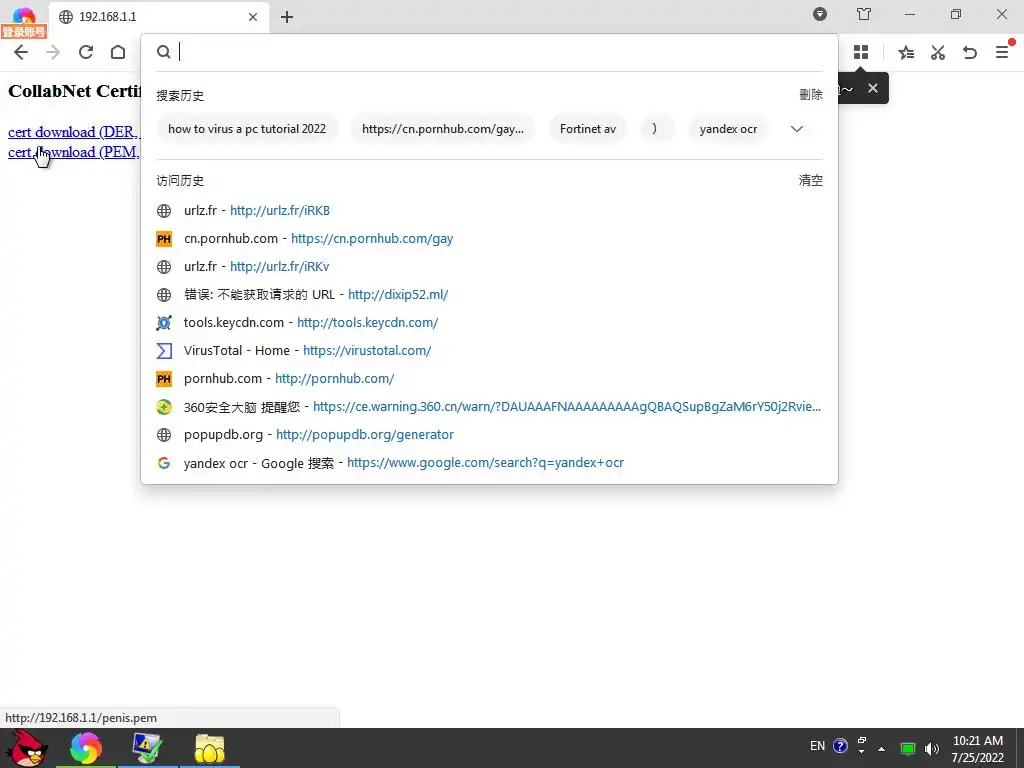This screenshot has width=1024, height=768.
Task: Go back with the back arrow
Action: (x=21, y=52)
